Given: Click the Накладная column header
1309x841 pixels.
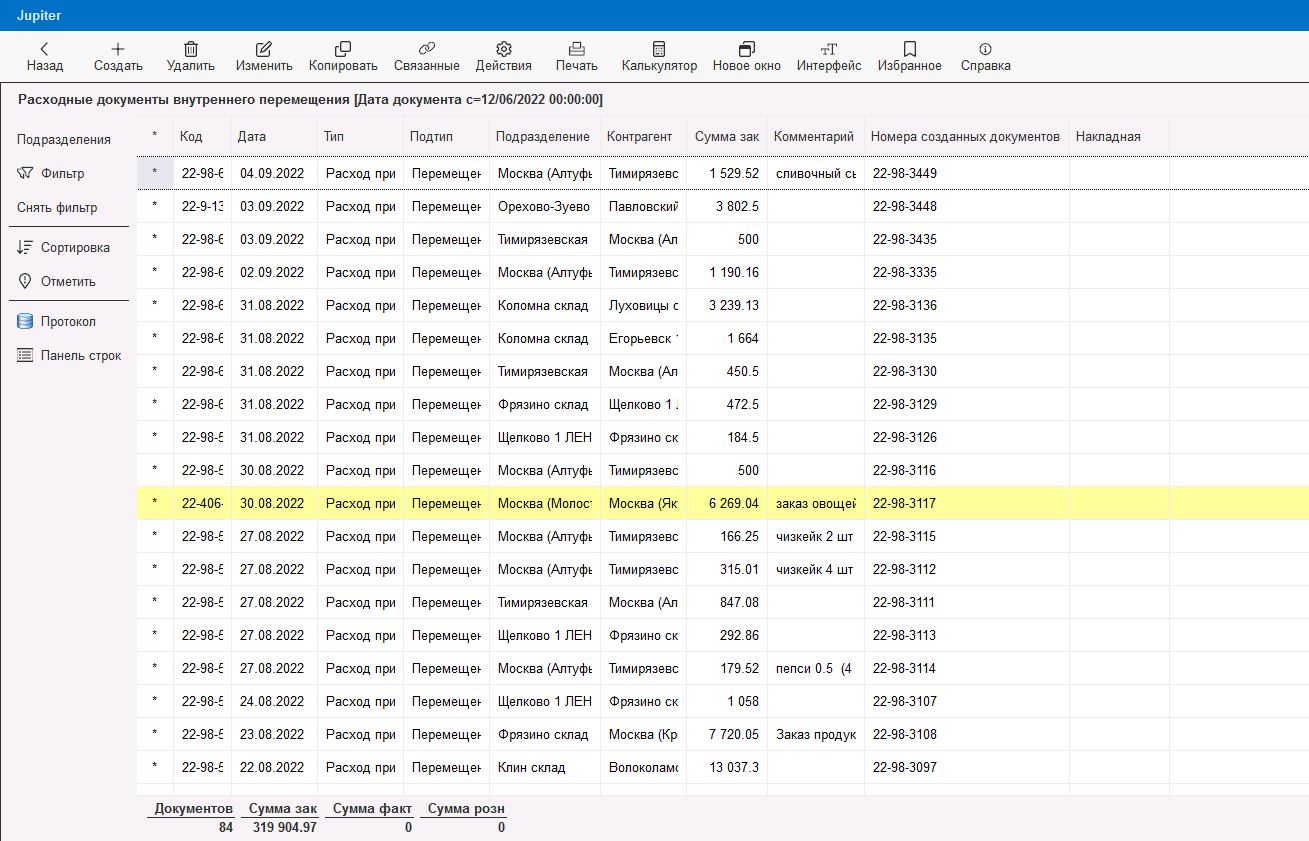Looking at the screenshot, I should pyautogui.click(x=1119, y=136).
